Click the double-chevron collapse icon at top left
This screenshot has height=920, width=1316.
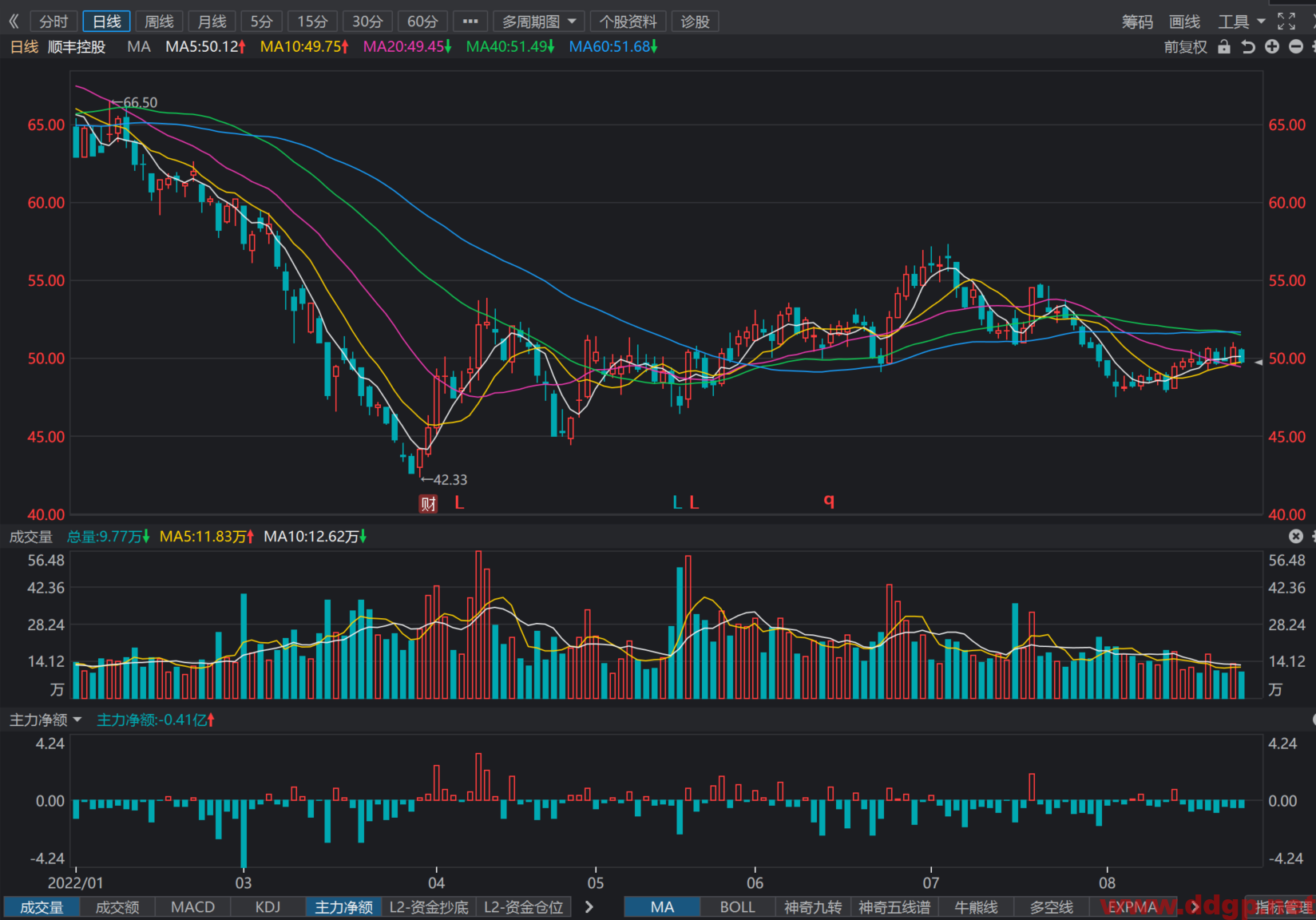coord(14,22)
